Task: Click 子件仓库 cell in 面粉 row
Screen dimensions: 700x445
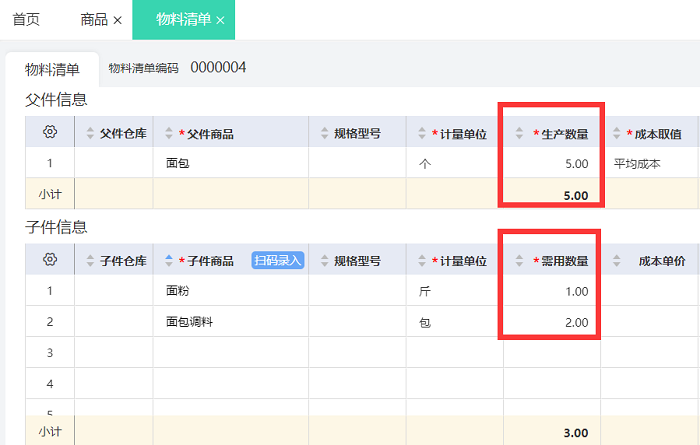Action: click(114, 291)
